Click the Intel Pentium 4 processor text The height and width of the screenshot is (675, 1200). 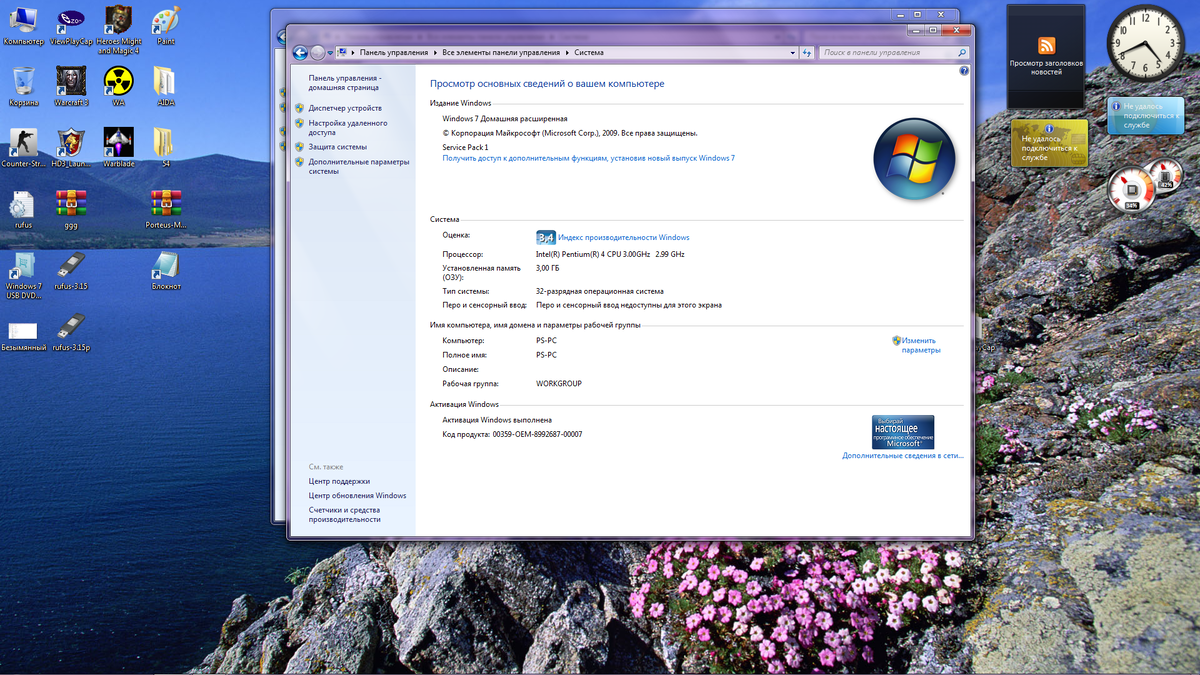[x=610, y=254]
